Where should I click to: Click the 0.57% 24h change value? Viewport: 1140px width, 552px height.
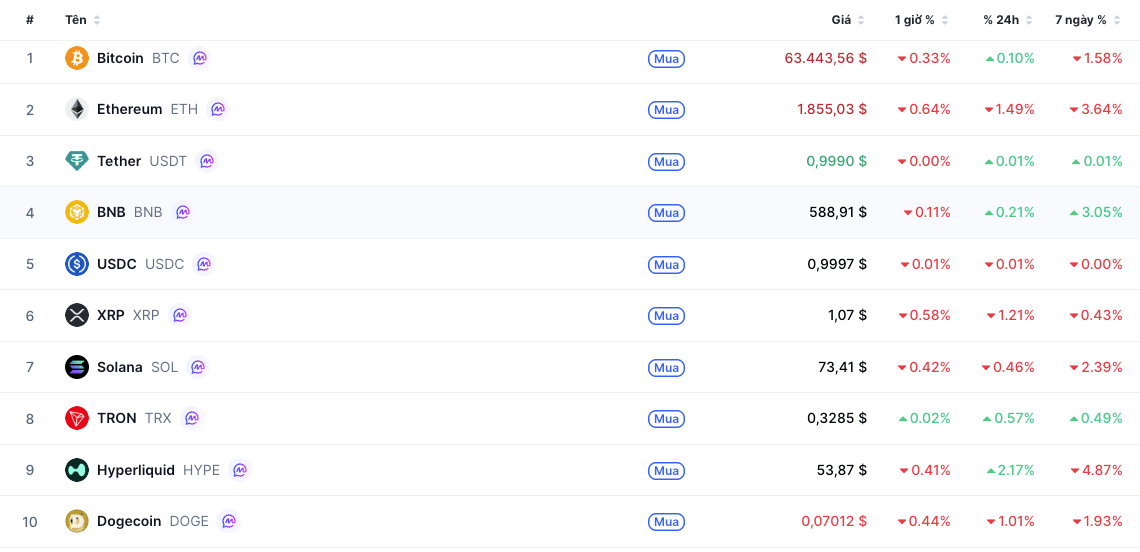(x=1008, y=418)
